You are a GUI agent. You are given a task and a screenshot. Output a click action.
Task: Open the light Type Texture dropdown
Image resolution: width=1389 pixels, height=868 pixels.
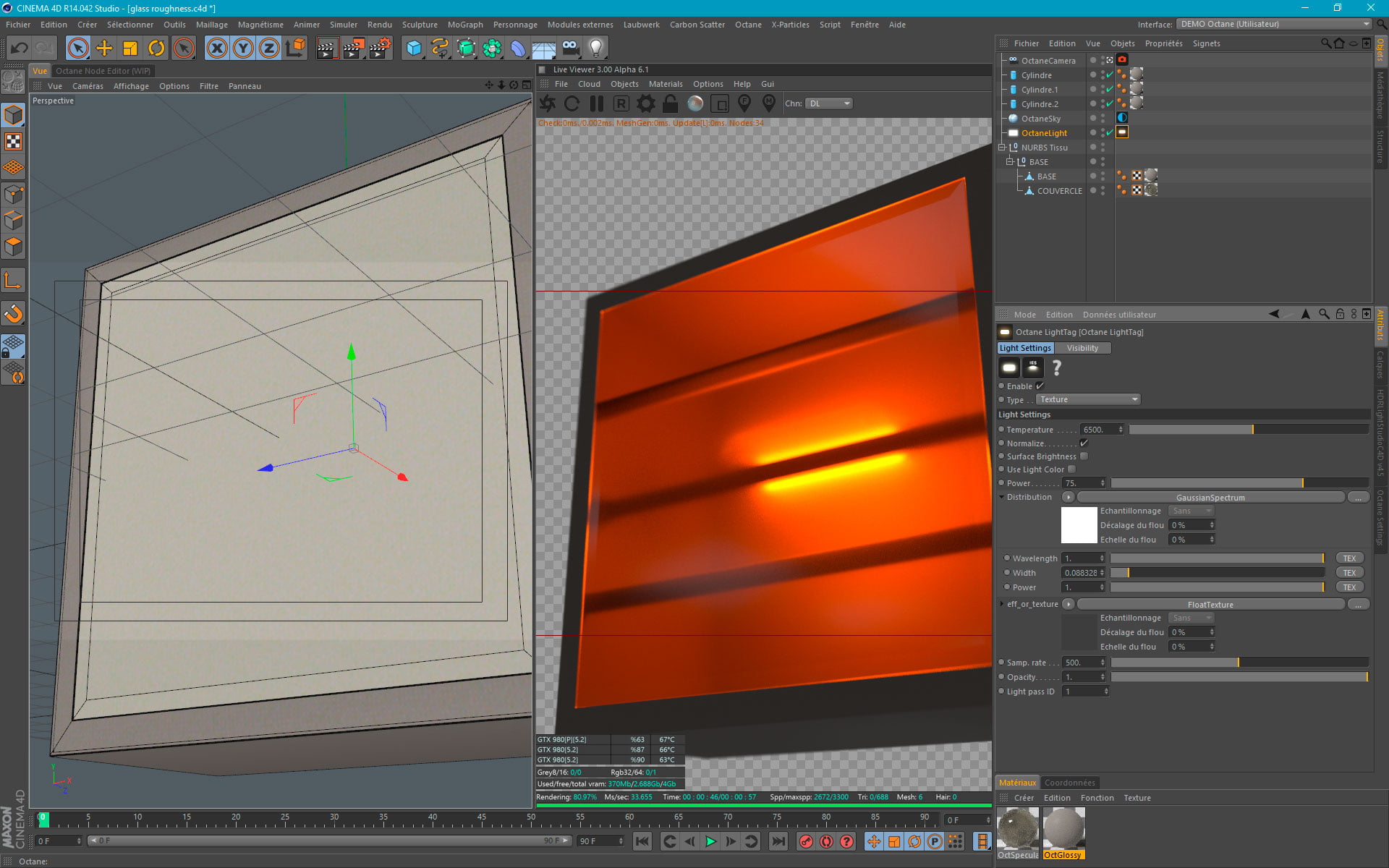(x=1088, y=399)
